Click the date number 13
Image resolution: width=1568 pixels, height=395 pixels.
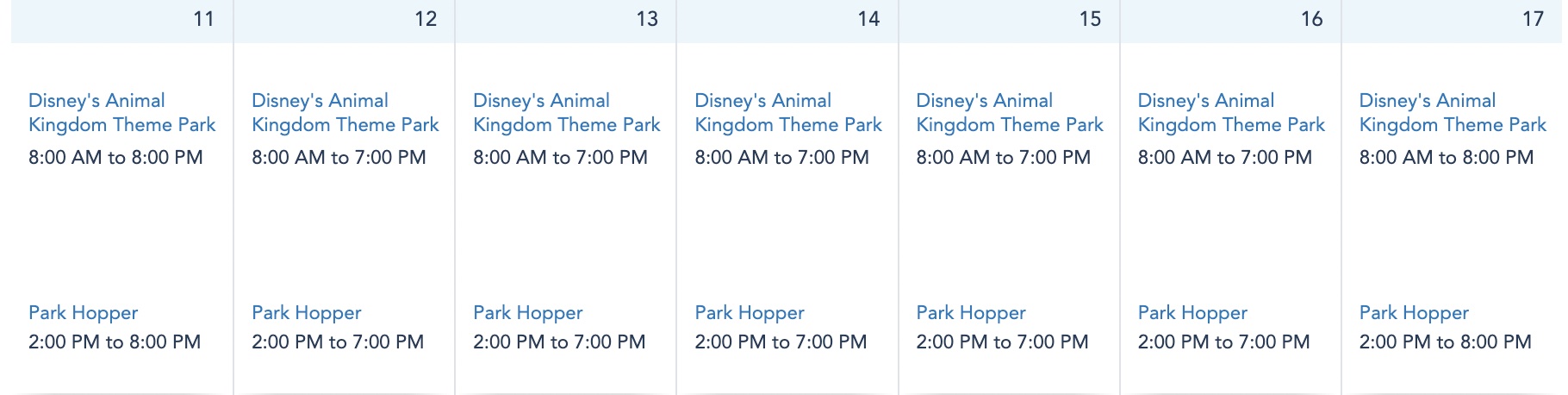tap(646, 19)
